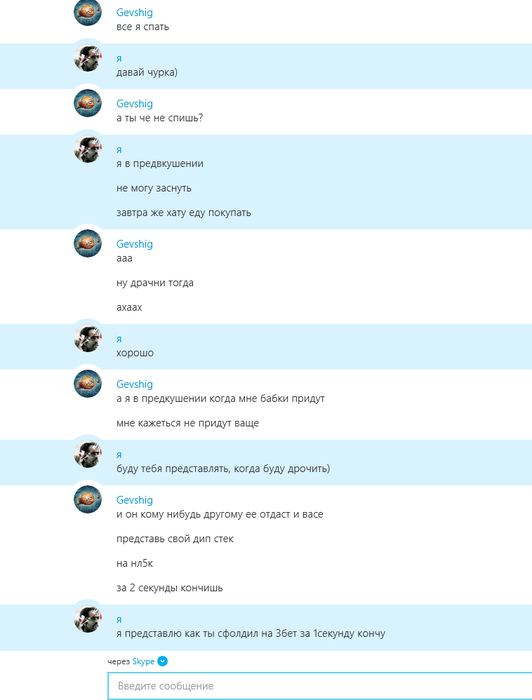Click Gevshig avatar beside "а ты че не спишь?"

coord(87,104)
